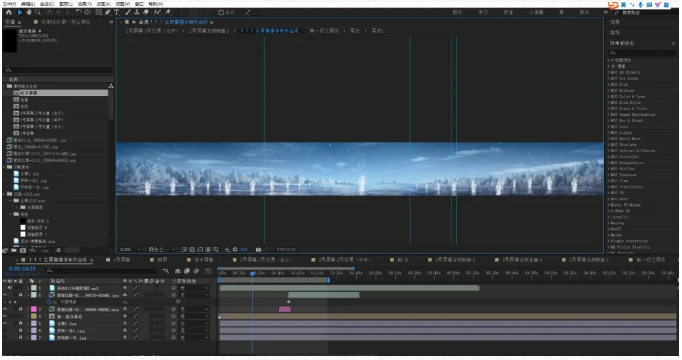Open the Edit menu (编辑)
The image size is (682, 360).
coord(28,3)
